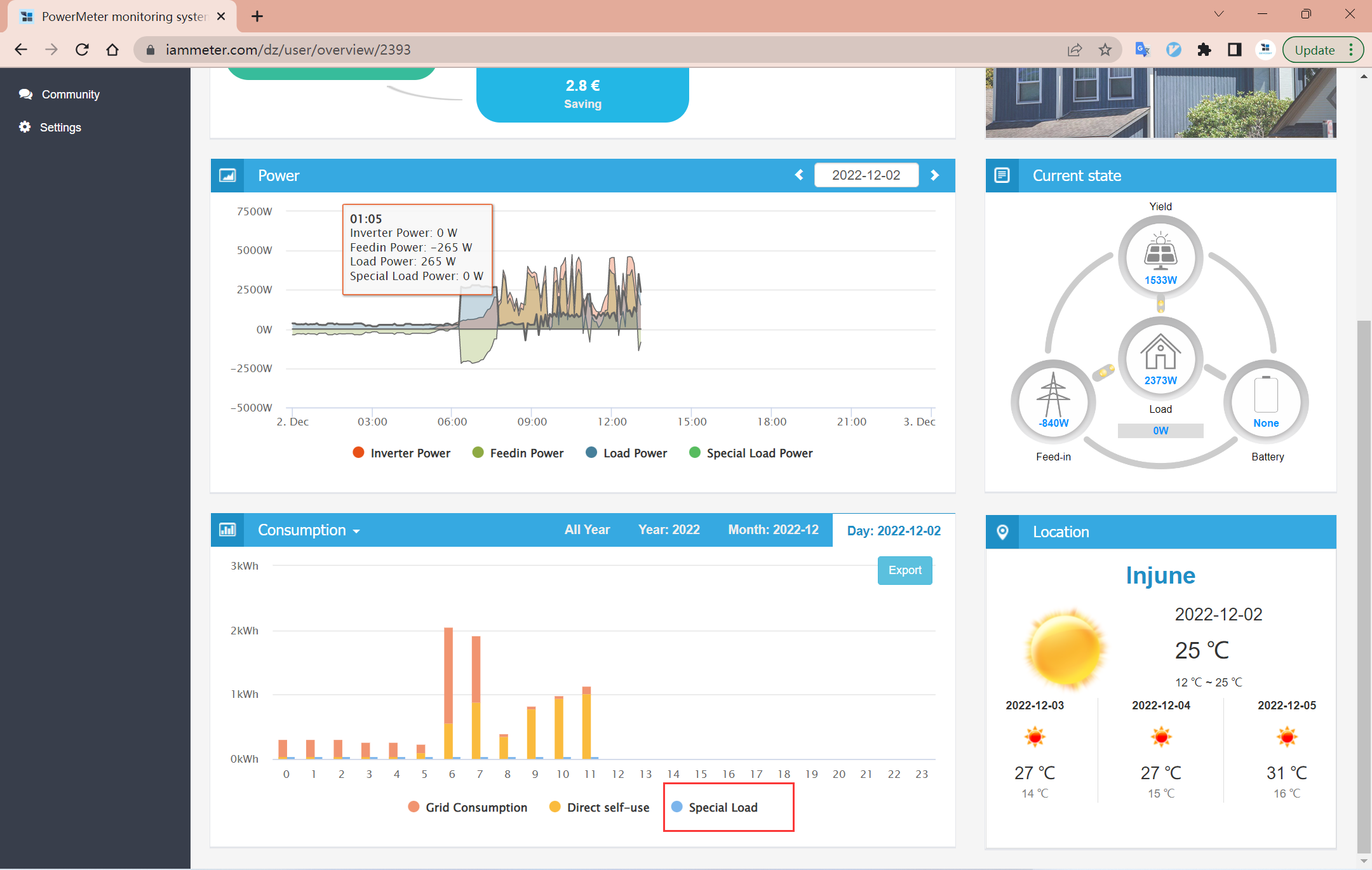Hide Feedin Power series in legend
1372x870 pixels.
(x=518, y=453)
